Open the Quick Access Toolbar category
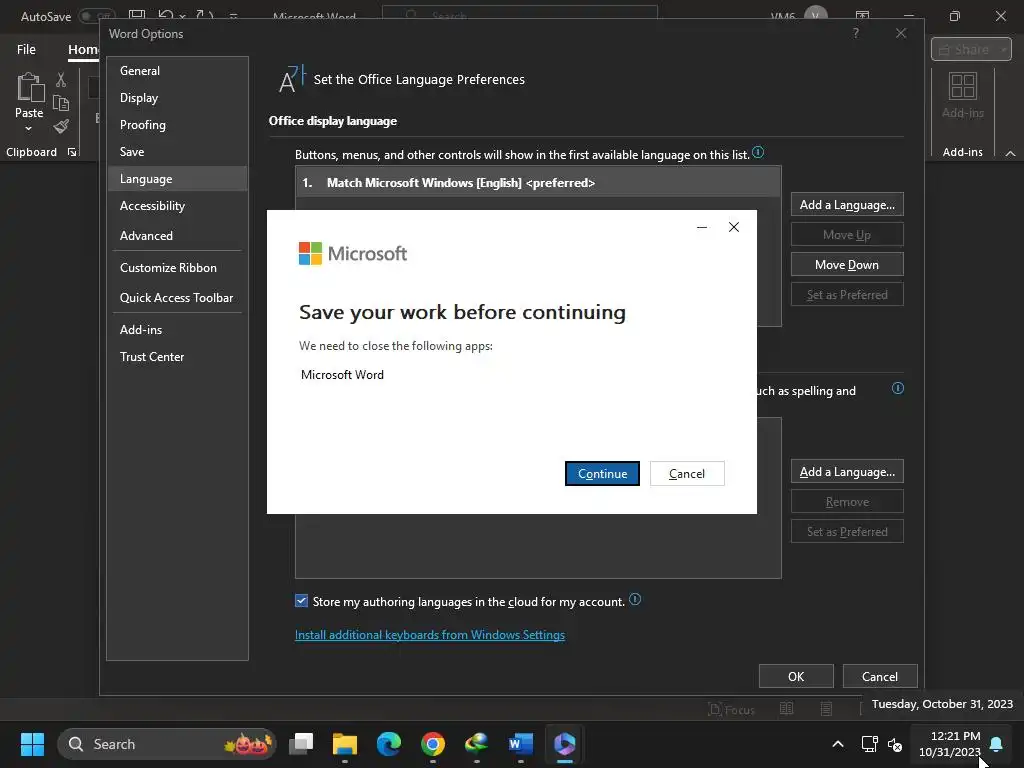 point(177,298)
